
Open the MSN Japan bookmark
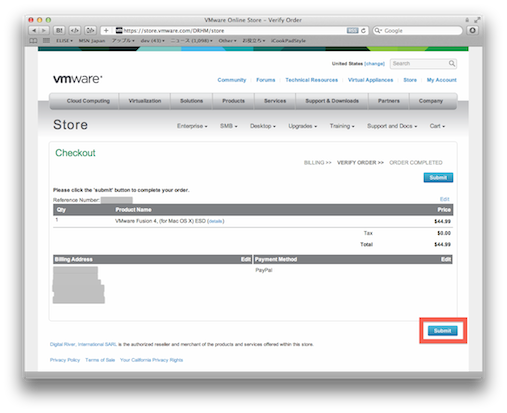[92, 41]
